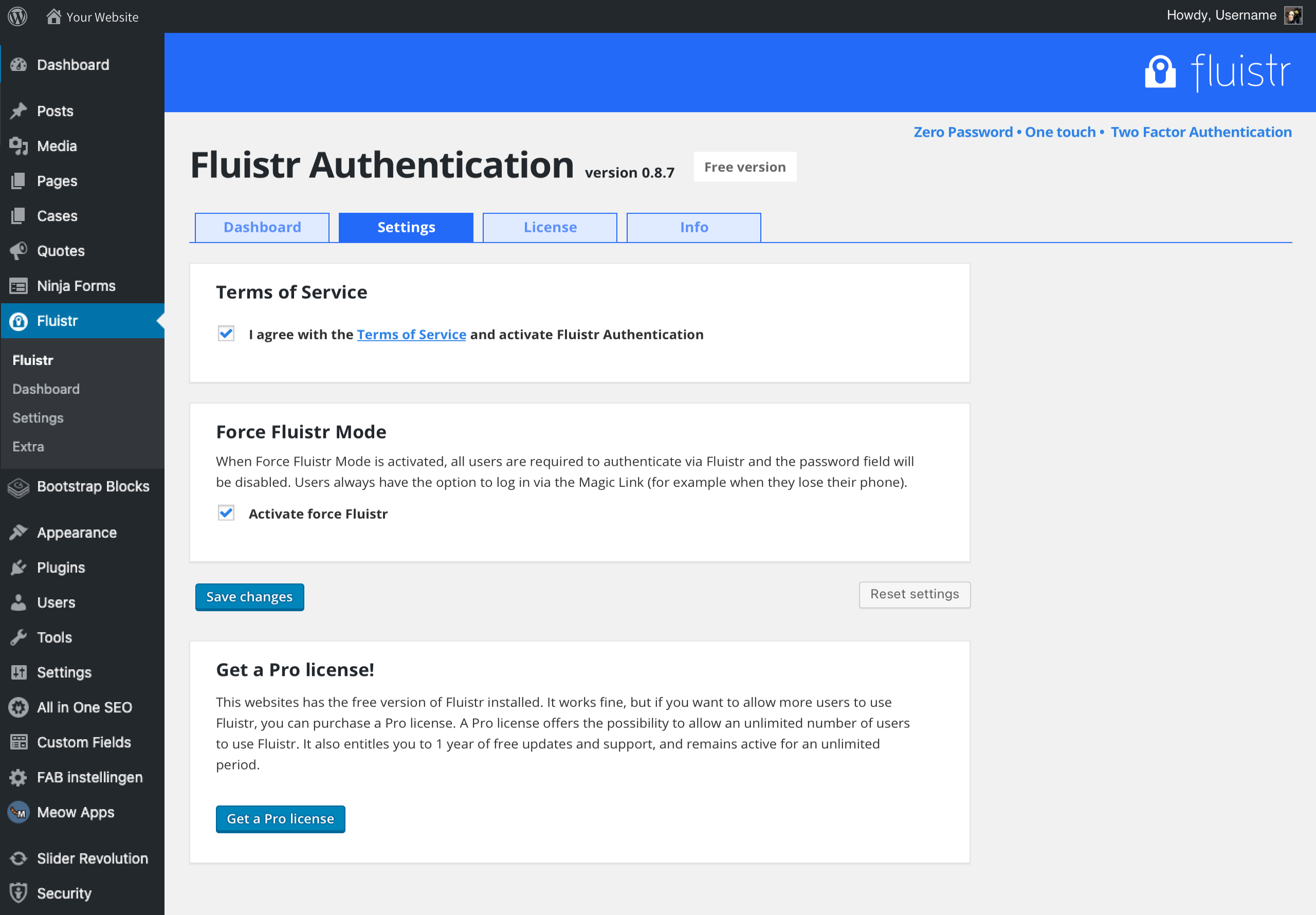The width and height of the screenshot is (1316, 915).
Task: Click the Posts pin icon
Action: click(19, 111)
